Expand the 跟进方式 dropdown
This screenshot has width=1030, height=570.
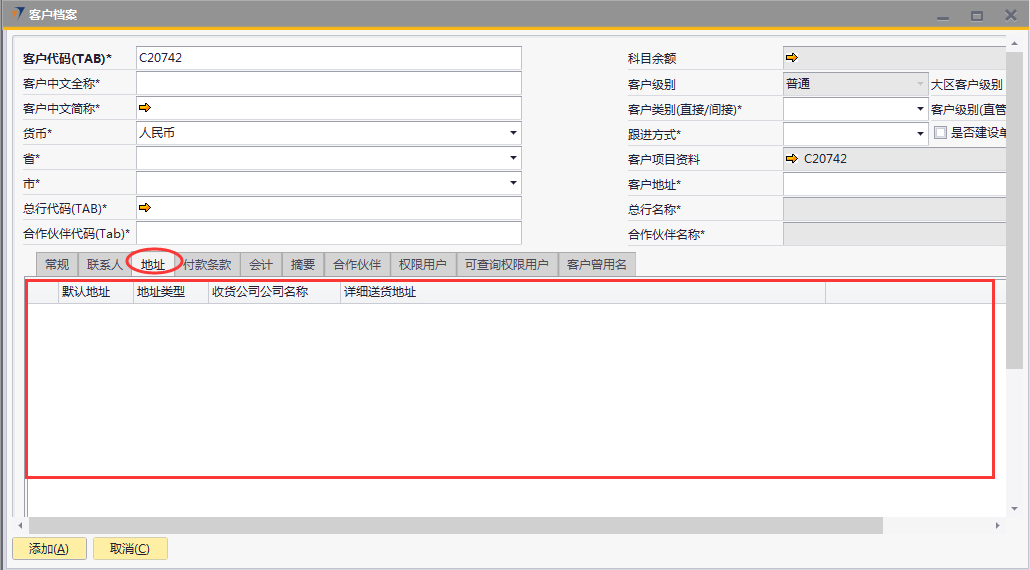pyautogui.click(x=920, y=133)
